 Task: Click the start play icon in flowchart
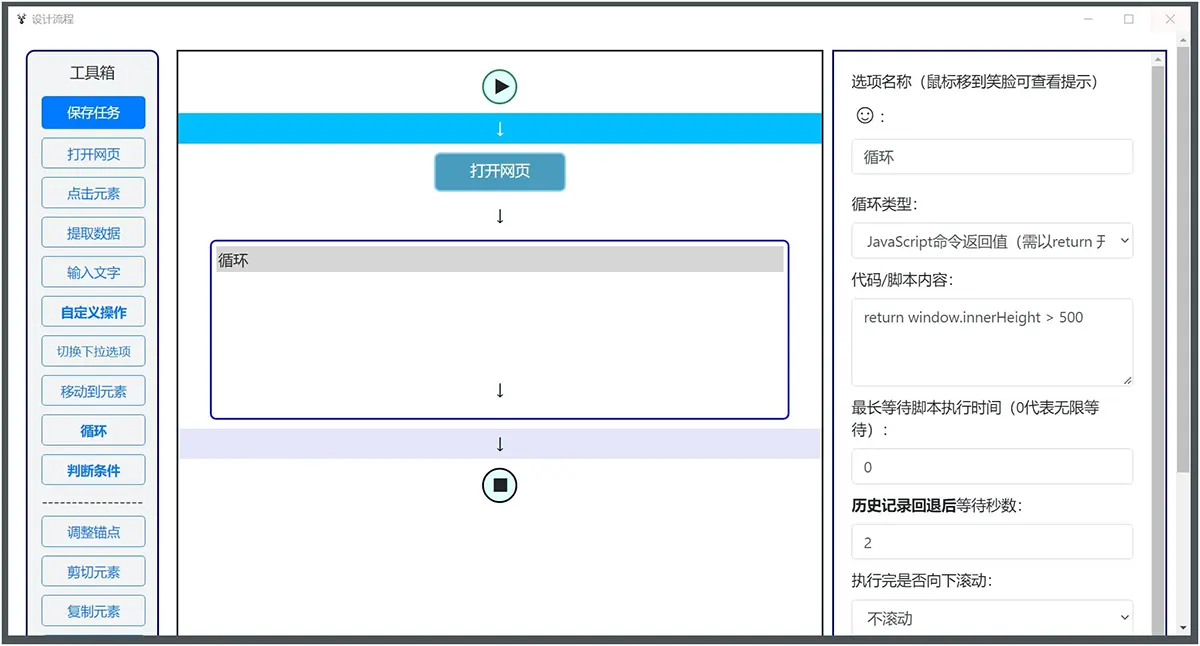coord(499,87)
